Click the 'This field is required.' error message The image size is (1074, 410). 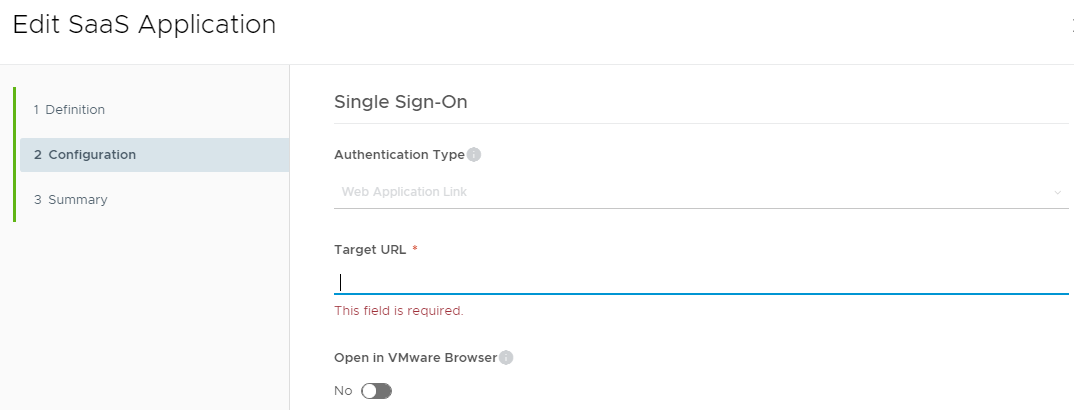coord(399,311)
